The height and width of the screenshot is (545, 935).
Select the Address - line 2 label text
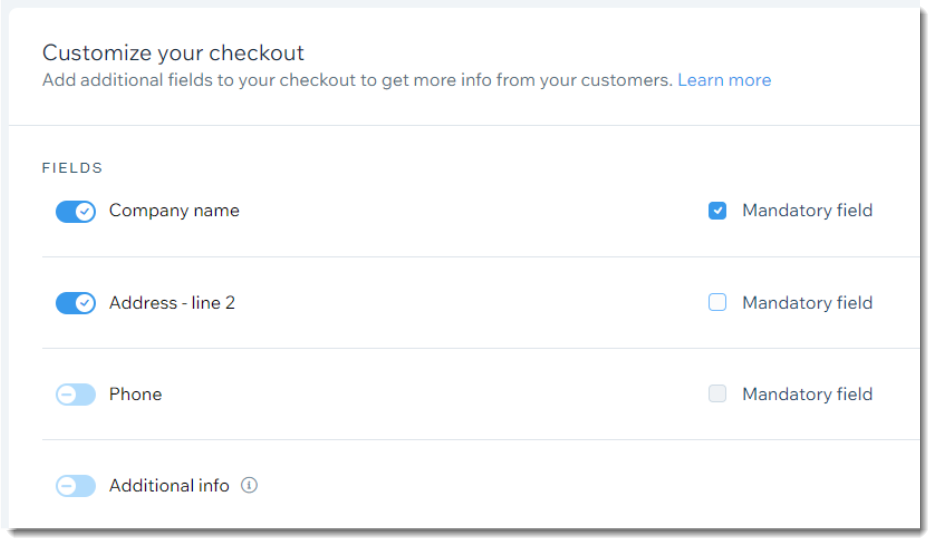172,303
